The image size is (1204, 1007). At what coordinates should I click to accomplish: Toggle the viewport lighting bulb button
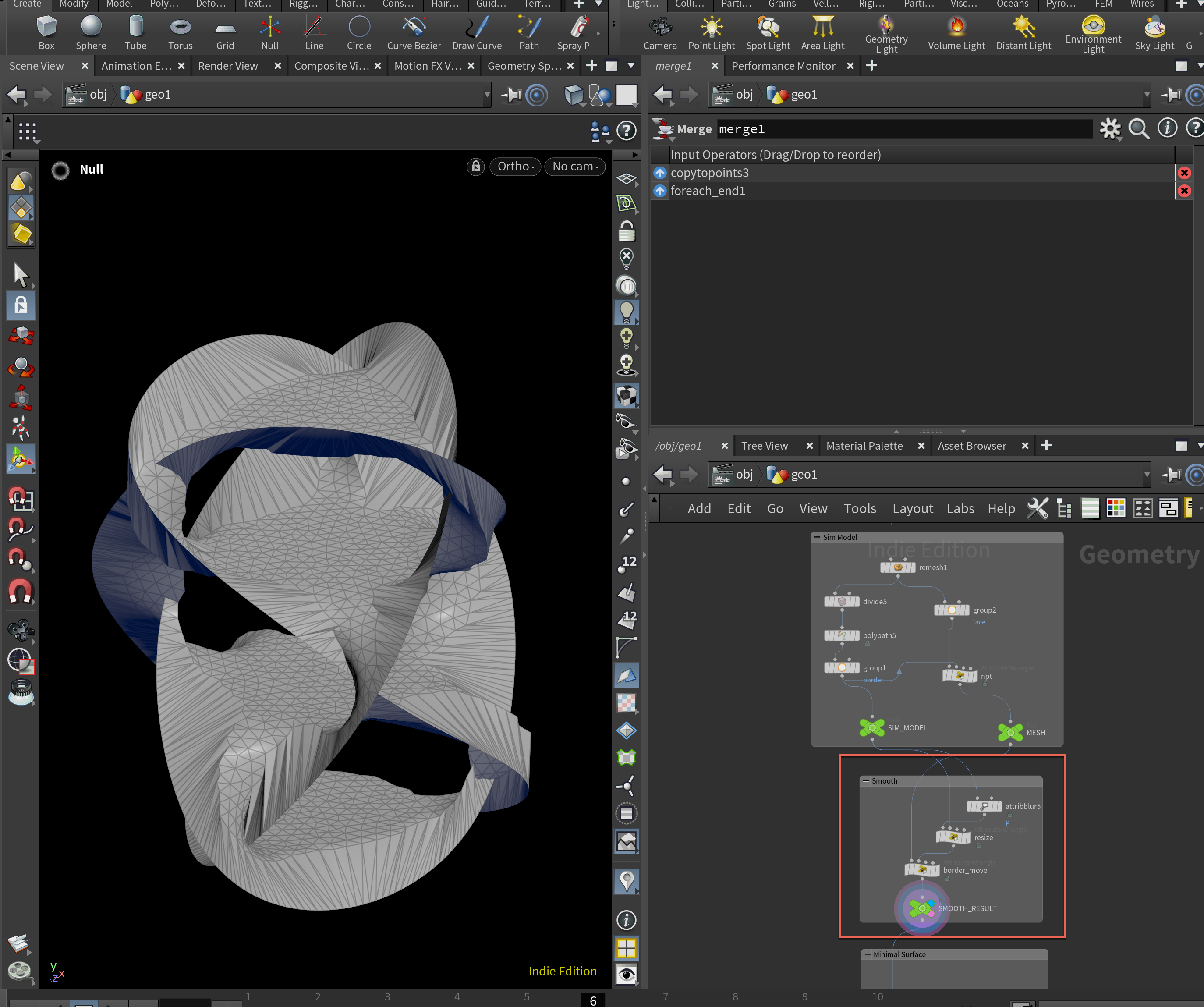pyautogui.click(x=626, y=312)
